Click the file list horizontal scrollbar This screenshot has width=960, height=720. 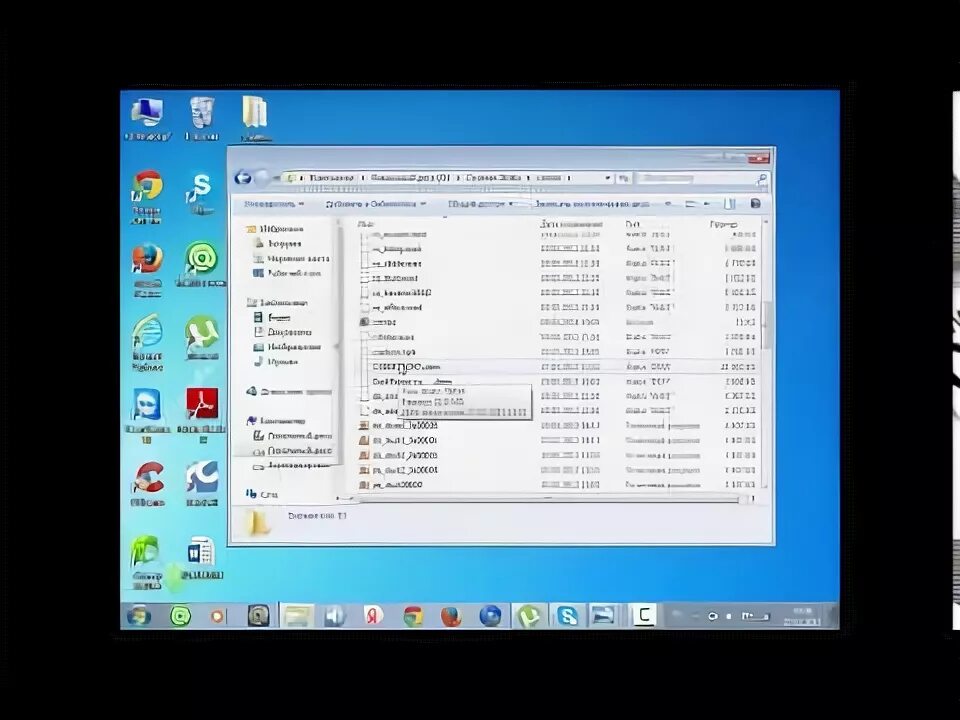tap(545, 500)
